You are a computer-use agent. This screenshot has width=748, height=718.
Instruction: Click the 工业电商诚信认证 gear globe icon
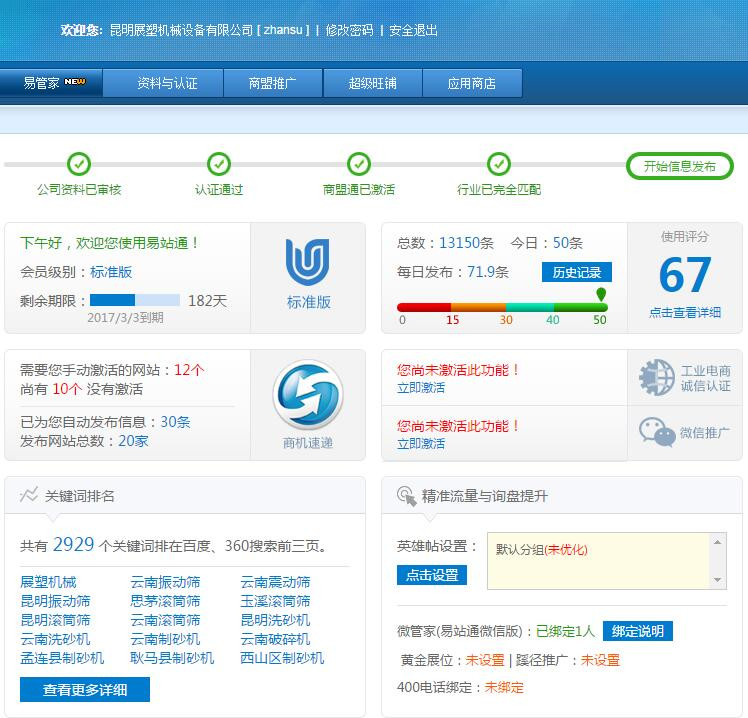point(657,377)
